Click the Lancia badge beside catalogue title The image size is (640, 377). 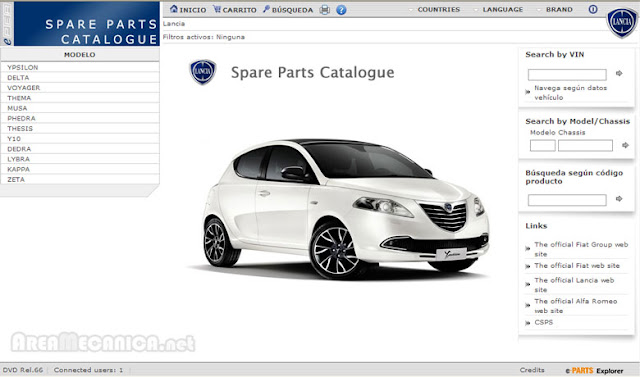click(x=203, y=72)
